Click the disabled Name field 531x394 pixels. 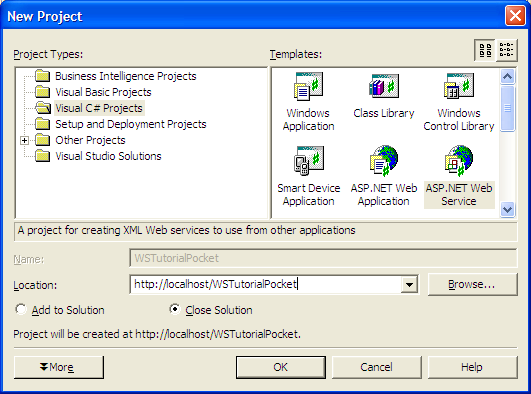323,258
